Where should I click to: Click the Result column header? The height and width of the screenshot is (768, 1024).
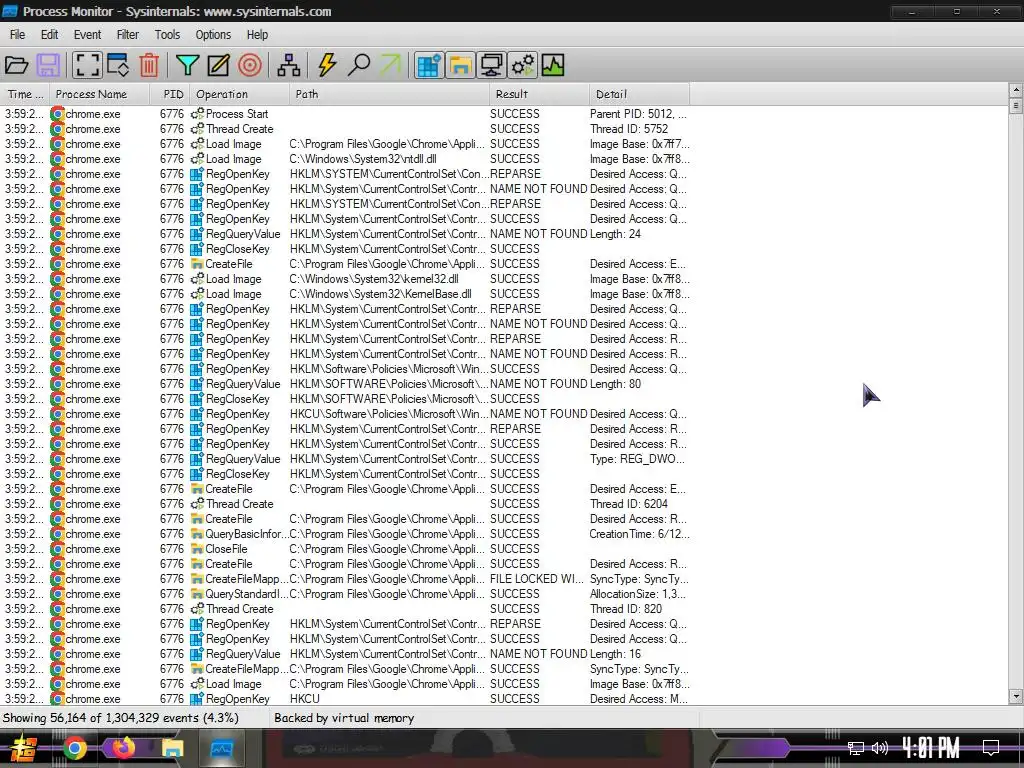[x=539, y=94]
